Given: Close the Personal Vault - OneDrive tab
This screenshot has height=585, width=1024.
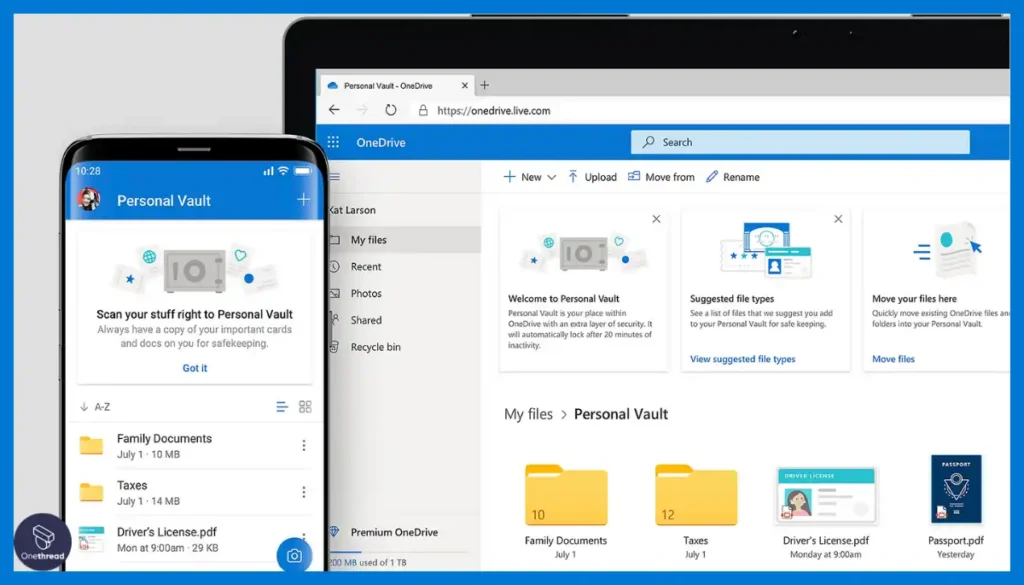Looking at the screenshot, I should pos(465,86).
